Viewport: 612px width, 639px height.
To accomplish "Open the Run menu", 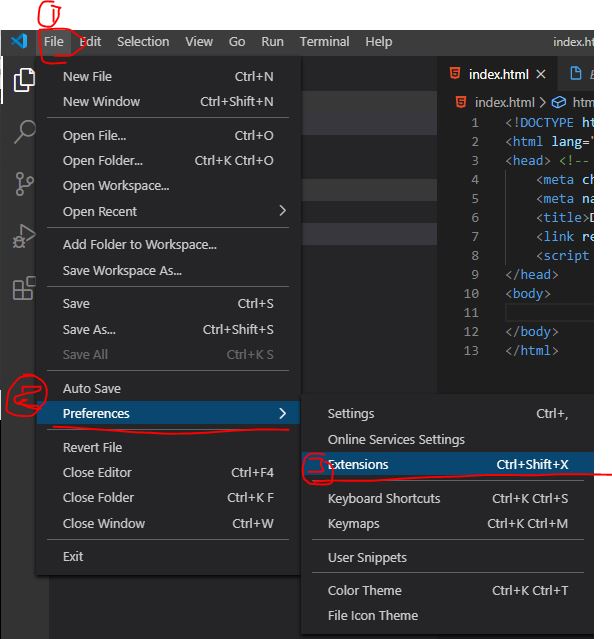I will coord(272,42).
